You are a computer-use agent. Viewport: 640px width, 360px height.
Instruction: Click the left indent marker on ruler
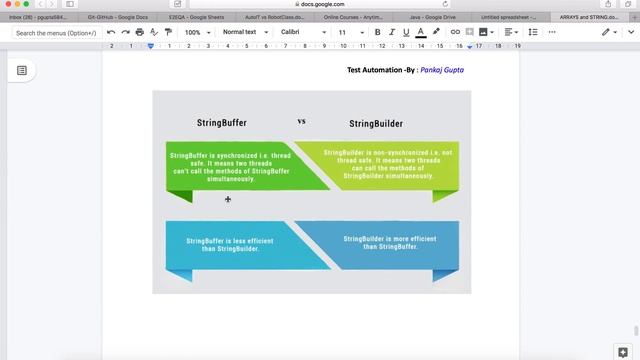pos(151,46)
